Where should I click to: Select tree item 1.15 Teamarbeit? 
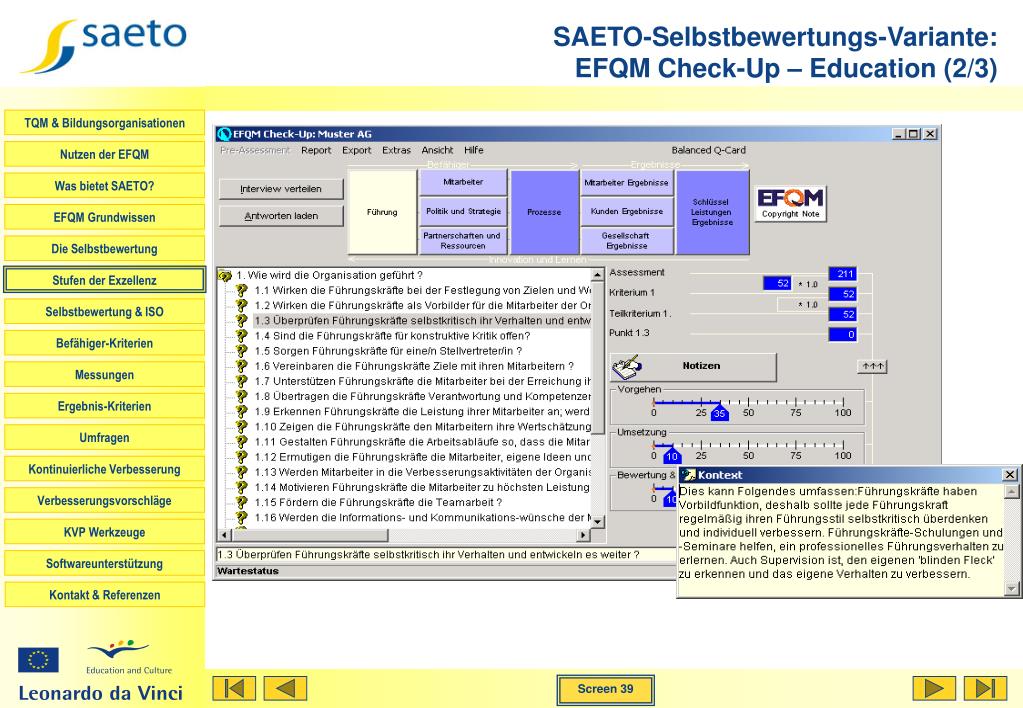pyautogui.click(x=378, y=502)
